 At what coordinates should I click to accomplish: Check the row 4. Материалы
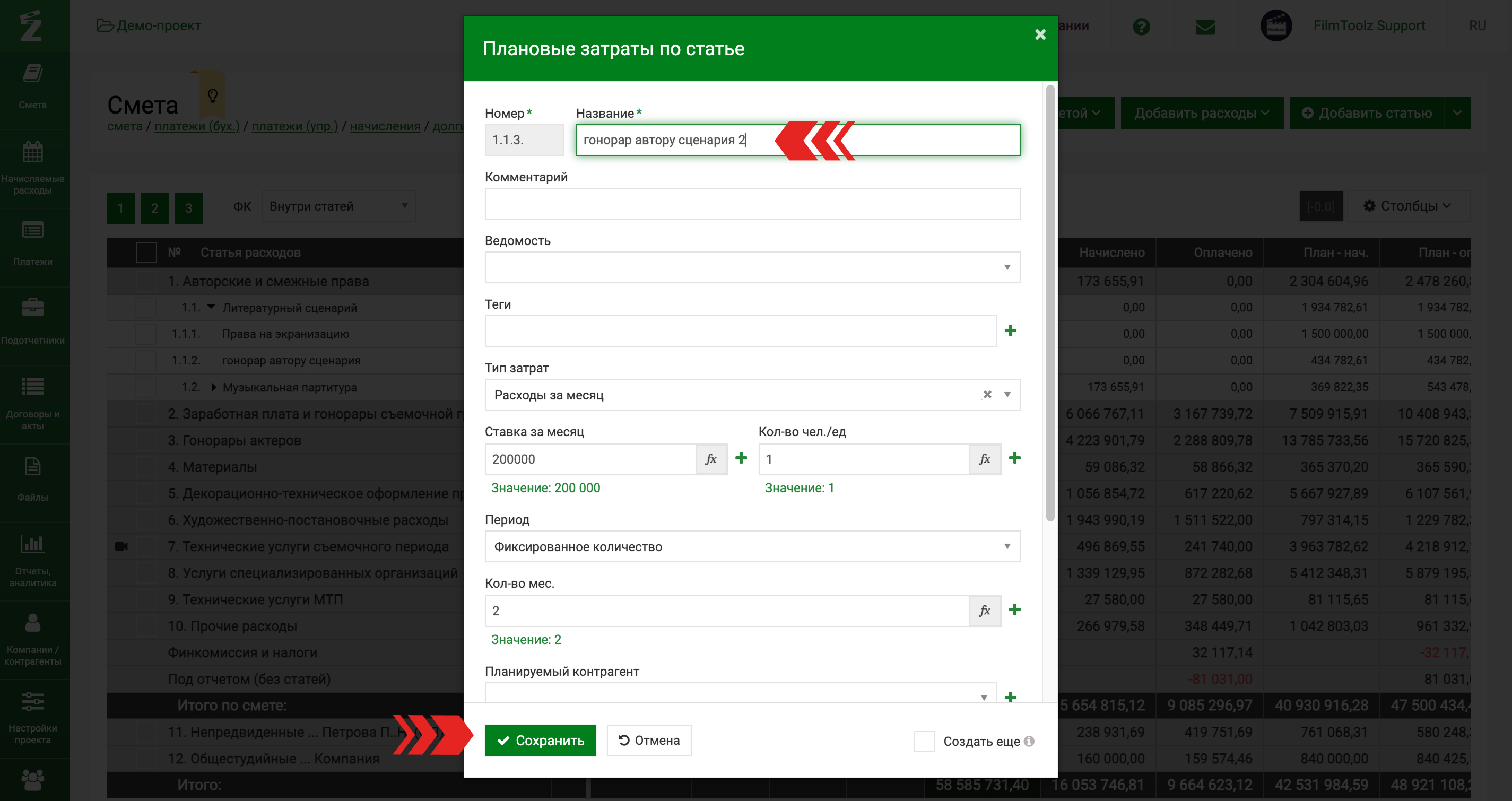coord(146,467)
